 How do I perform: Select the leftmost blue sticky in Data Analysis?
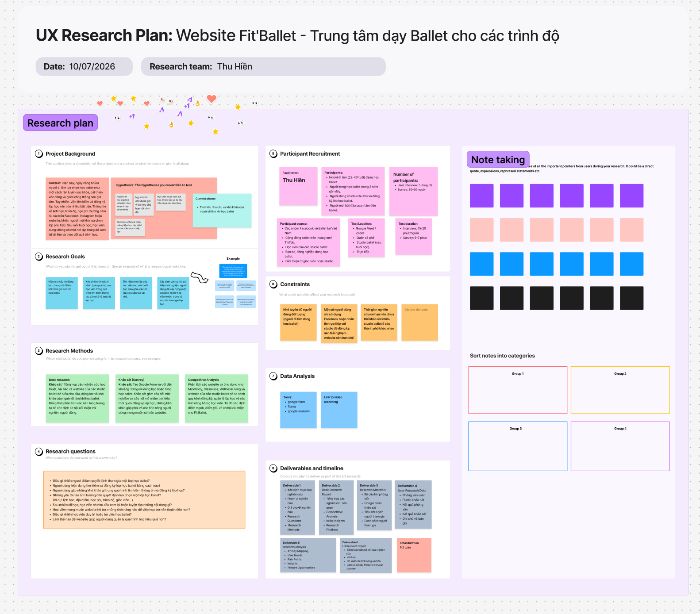[x=298, y=410]
